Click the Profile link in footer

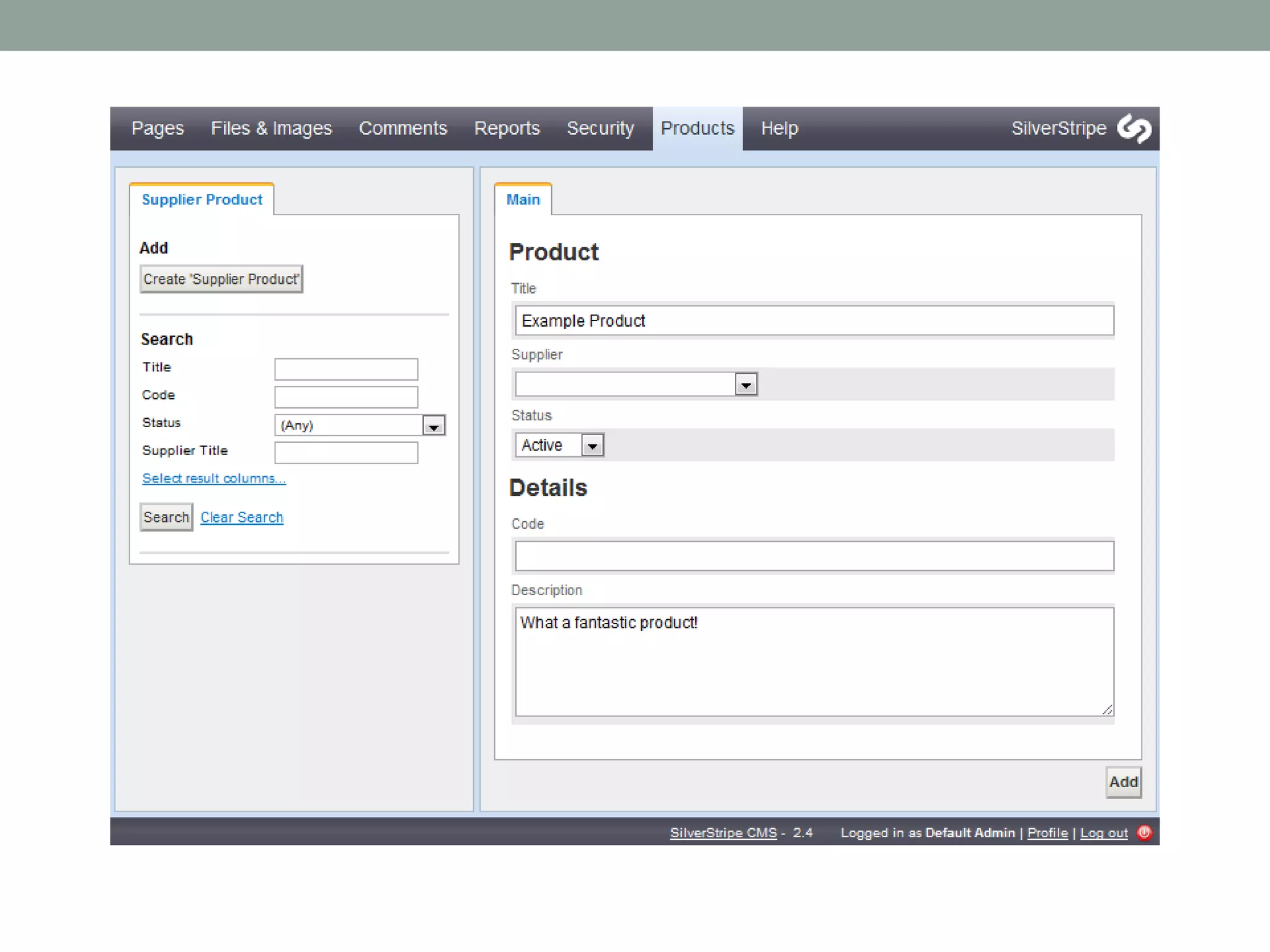pos(1047,833)
